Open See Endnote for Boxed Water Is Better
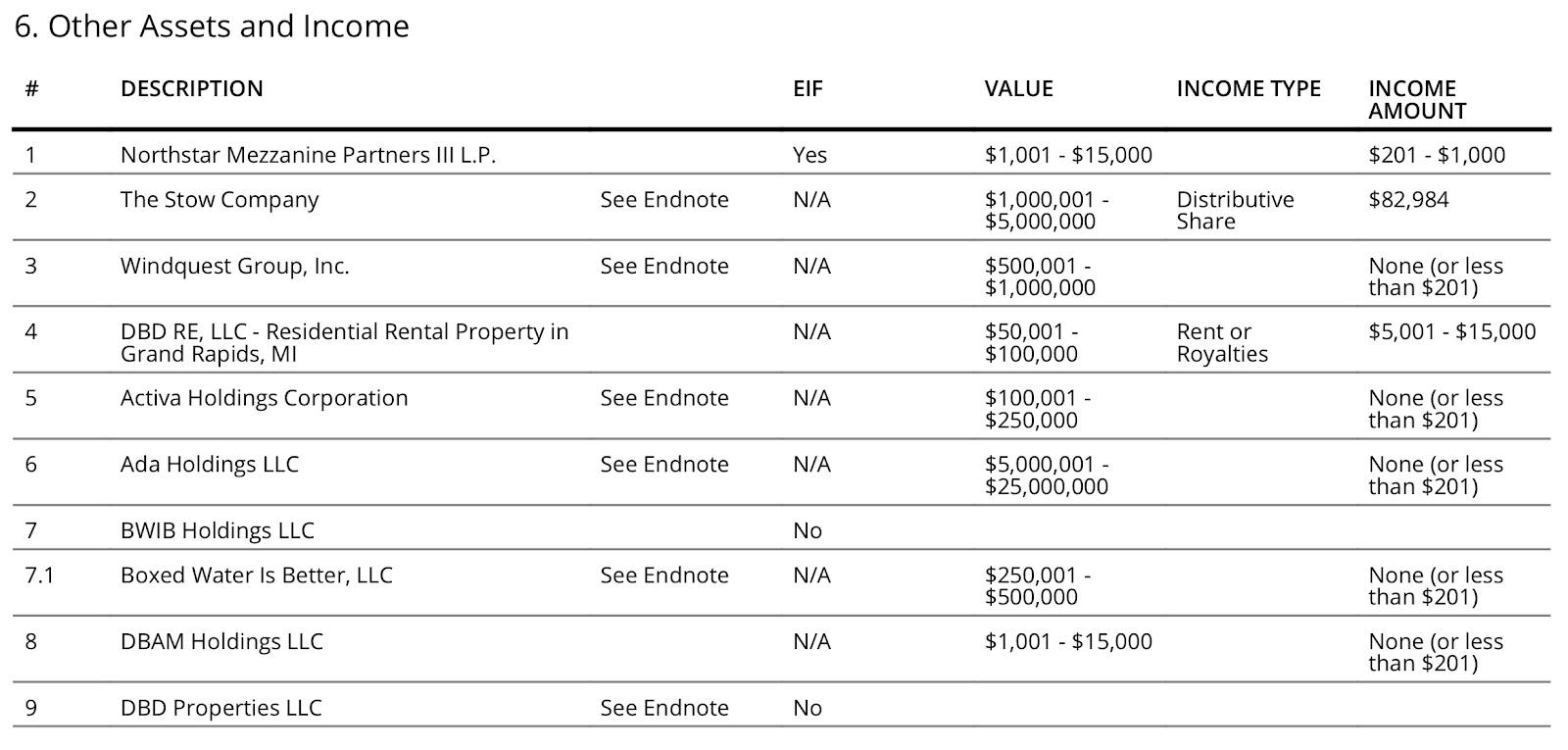This screenshot has height=750, width=1568. [x=664, y=575]
